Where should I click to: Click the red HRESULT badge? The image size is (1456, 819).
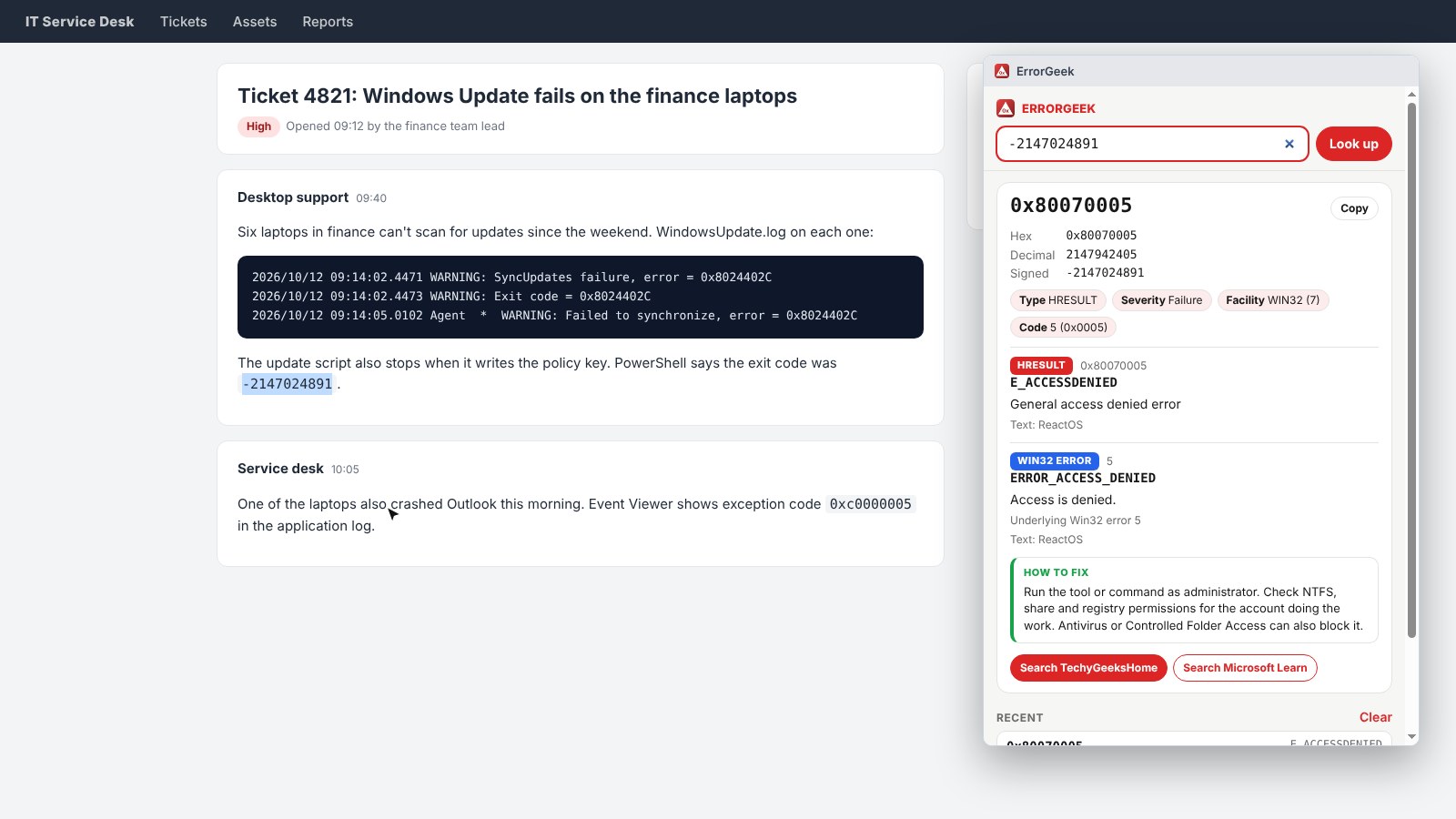(x=1041, y=365)
